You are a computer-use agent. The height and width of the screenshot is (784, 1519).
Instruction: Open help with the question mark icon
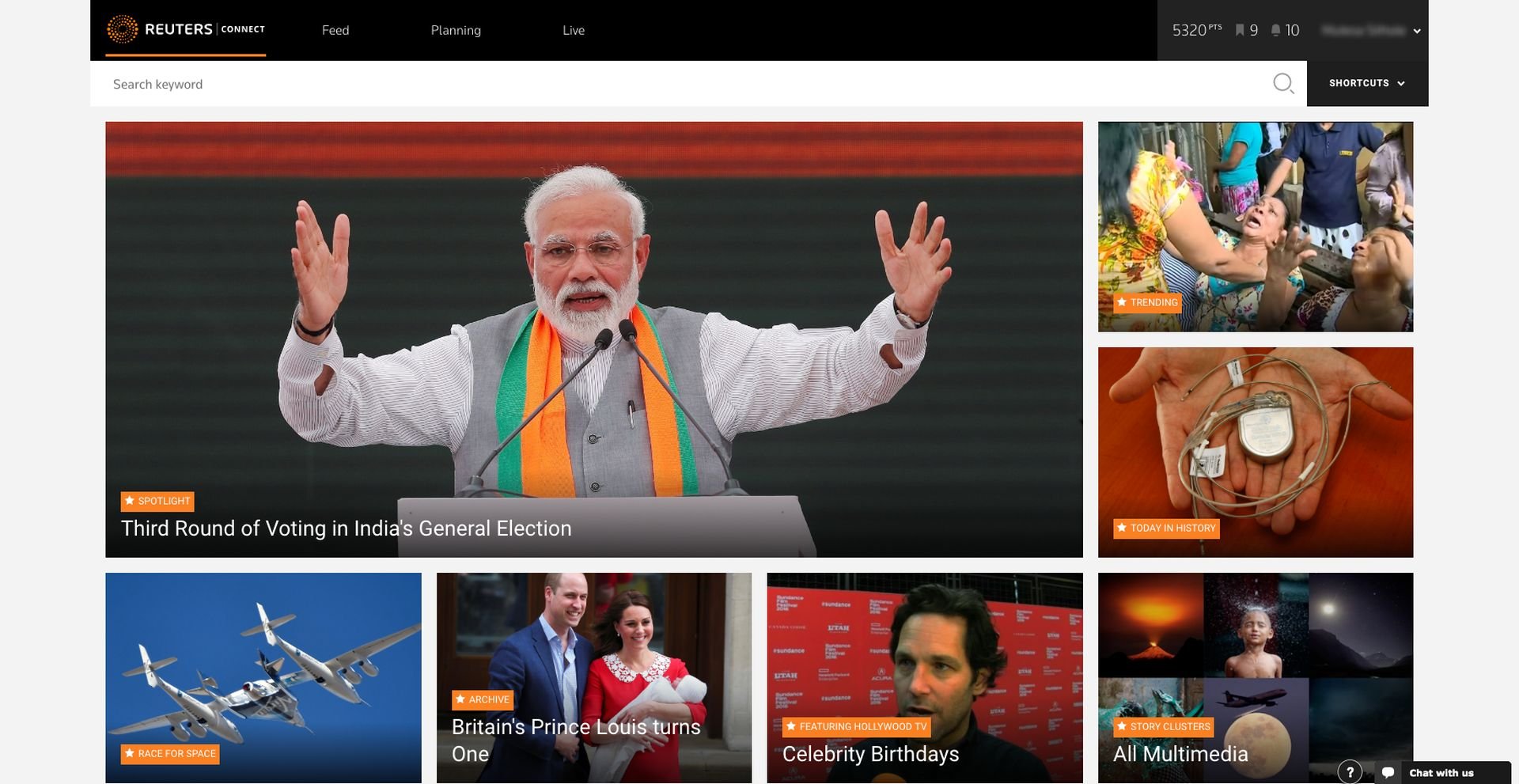coord(1350,772)
